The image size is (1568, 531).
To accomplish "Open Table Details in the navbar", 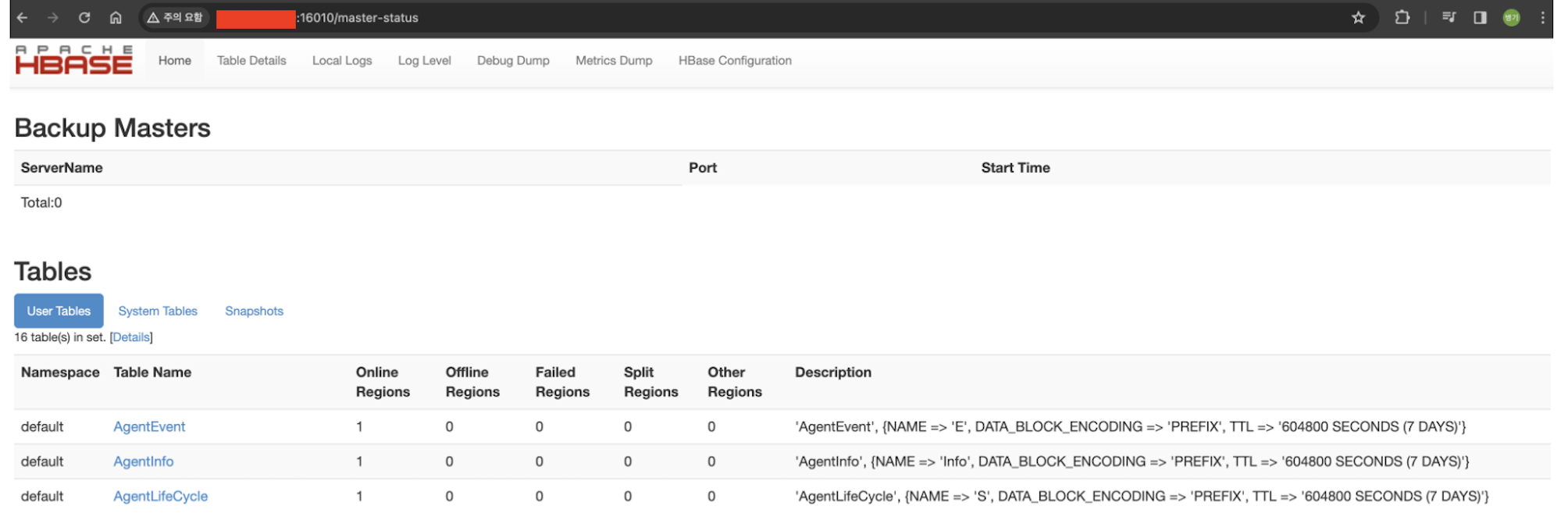I will 251,60.
